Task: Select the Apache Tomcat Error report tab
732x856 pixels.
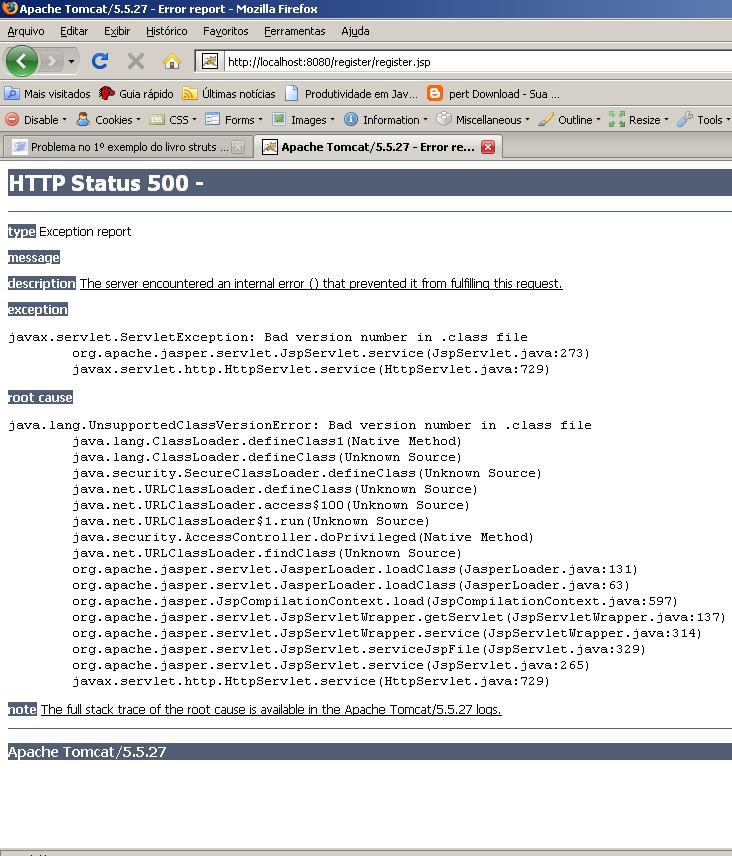Action: [x=378, y=147]
